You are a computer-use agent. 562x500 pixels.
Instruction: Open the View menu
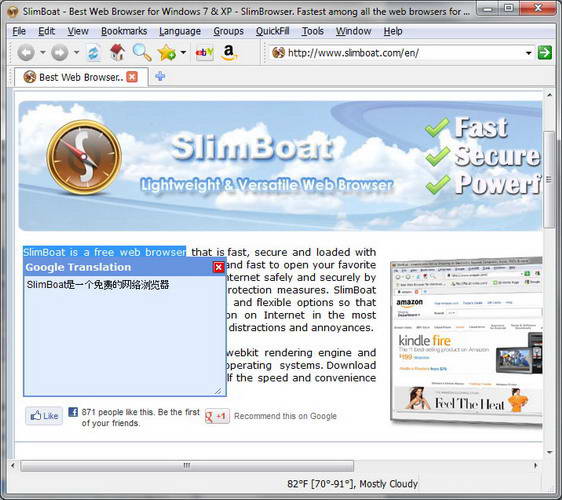point(78,31)
